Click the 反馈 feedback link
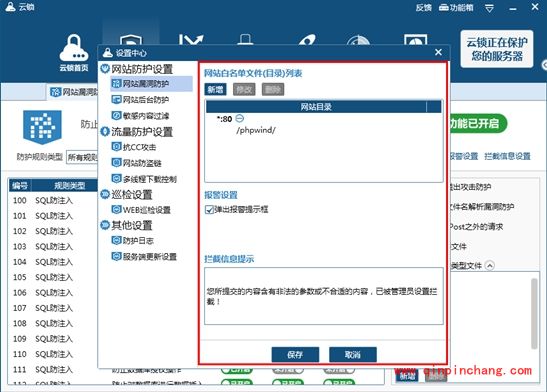Viewport: 547px width, 392px height. click(x=424, y=7)
